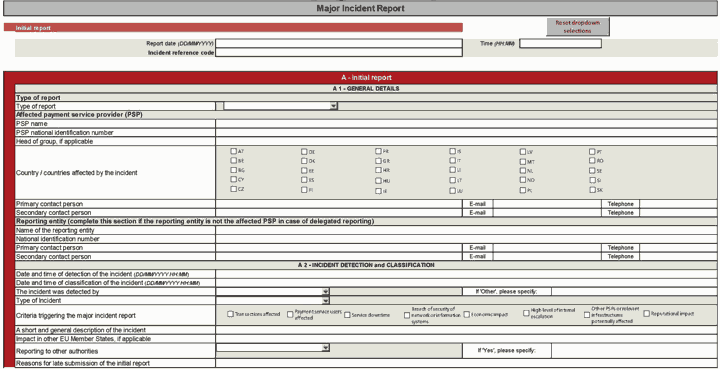Tick the SI country checkbox

tap(592, 180)
